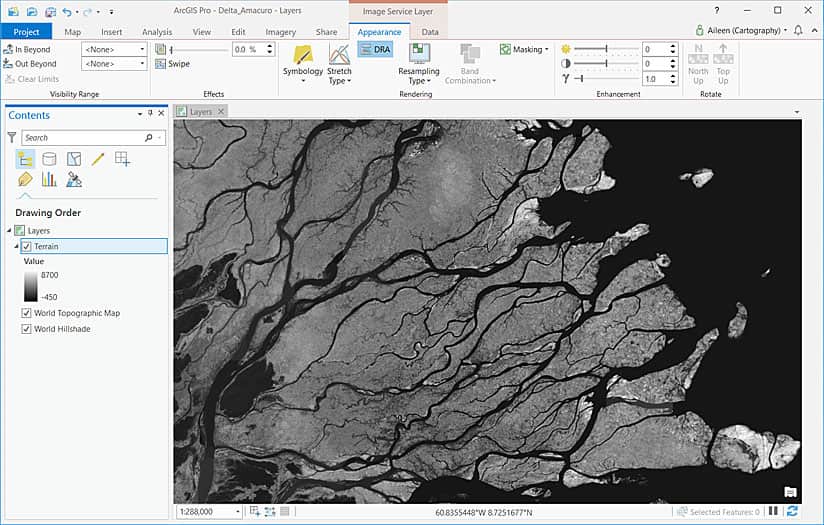Switch to the Map ribbon tab
824x525 pixels.
click(x=73, y=32)
